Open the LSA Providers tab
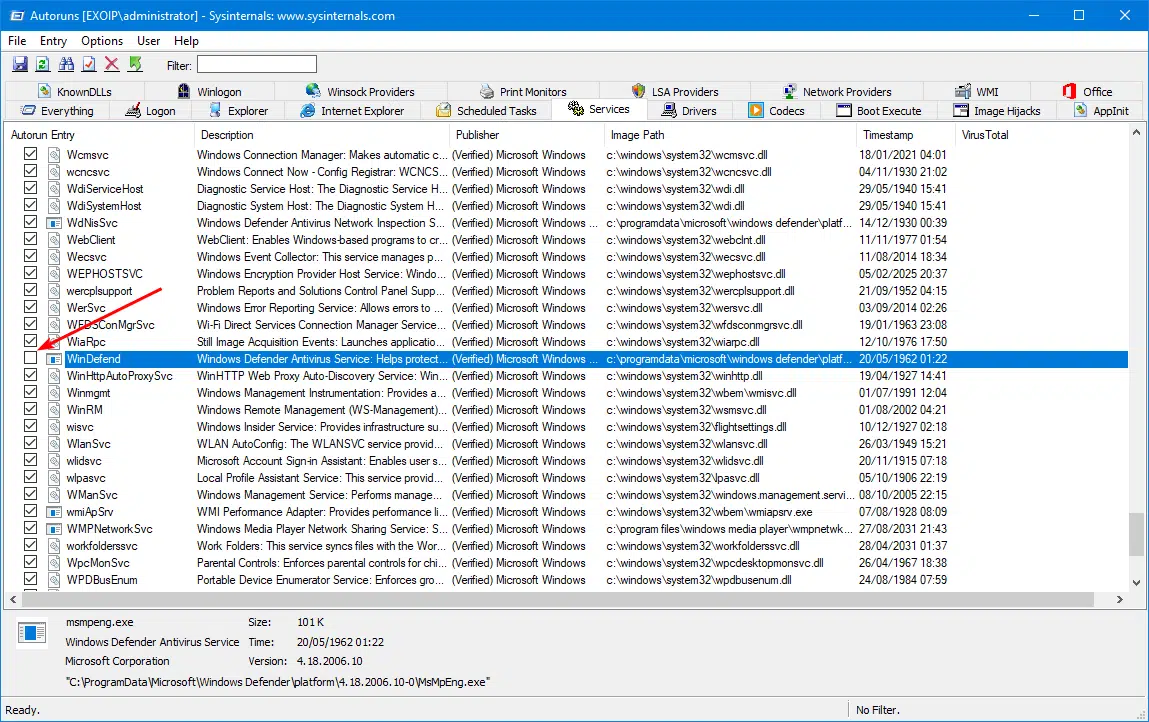The height and width of the screenshot is (722, 1149). point(675,92)
